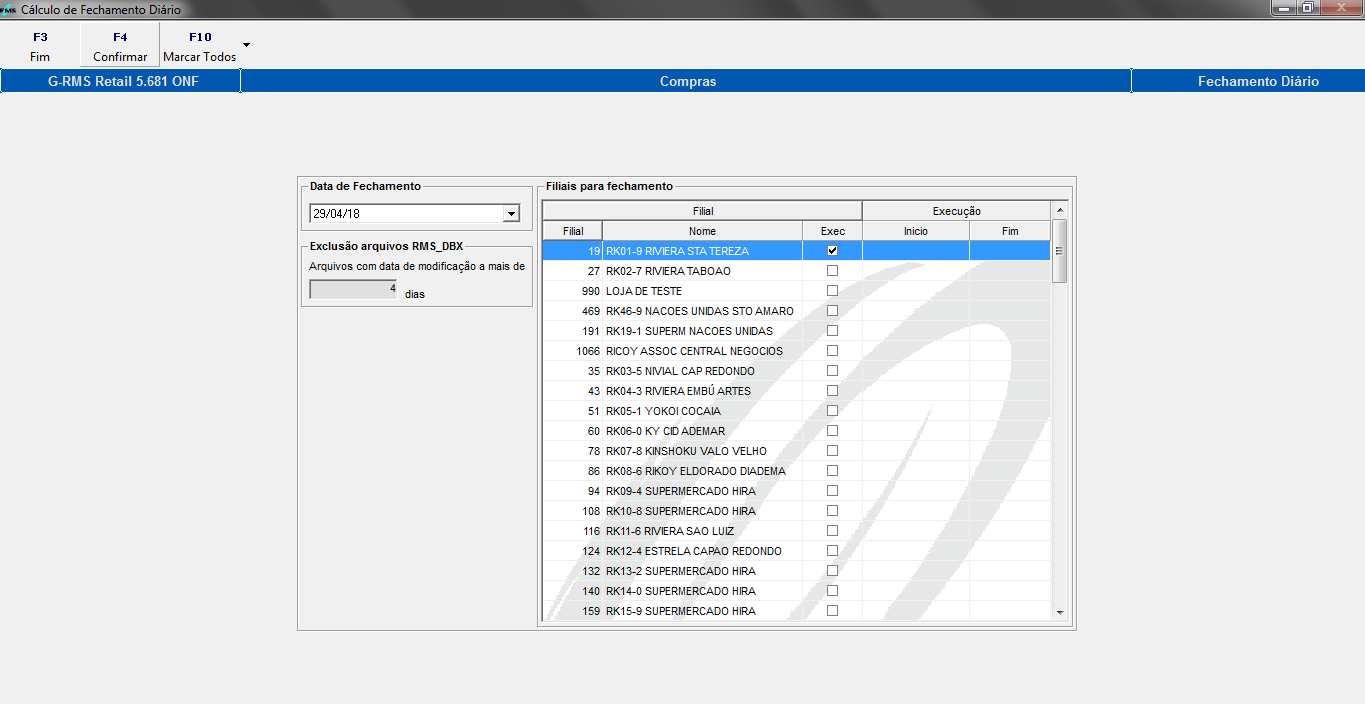Screen dimensions: 1365x704
Task: Select row RK02-7 RIVIERA TABOAO
Action: click(x=796, y=271)
